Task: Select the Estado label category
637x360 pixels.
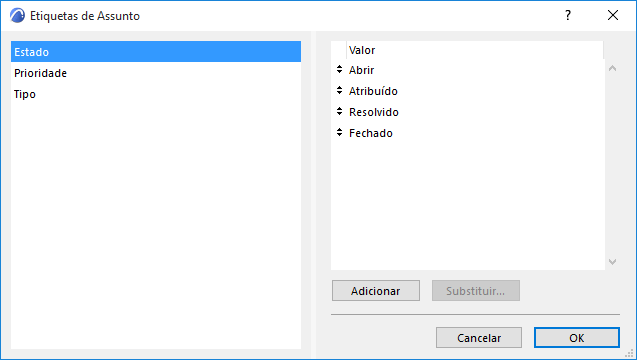Action: pos(156,52)
